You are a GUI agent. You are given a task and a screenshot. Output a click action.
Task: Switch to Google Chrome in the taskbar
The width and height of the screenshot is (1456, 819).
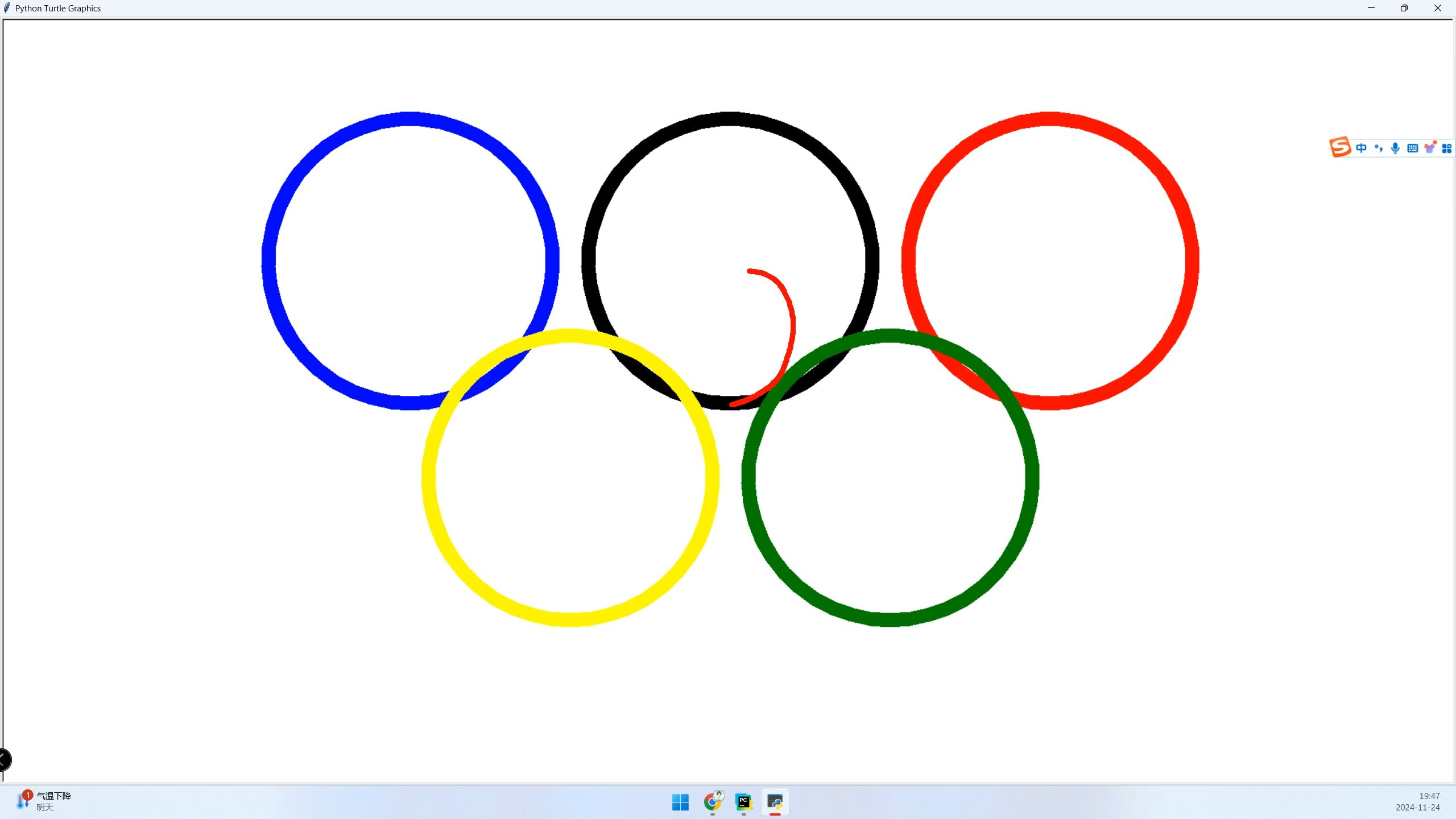pos(712,802)
